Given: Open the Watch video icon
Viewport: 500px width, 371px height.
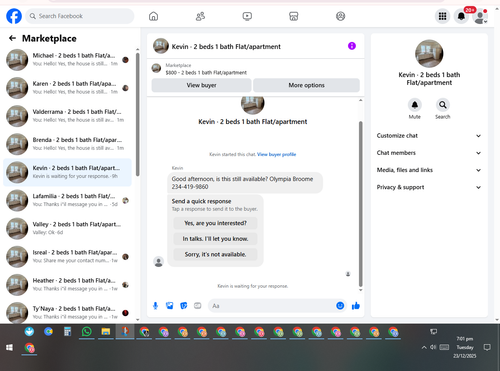Looking at the screenshot, I should [247, 16].
